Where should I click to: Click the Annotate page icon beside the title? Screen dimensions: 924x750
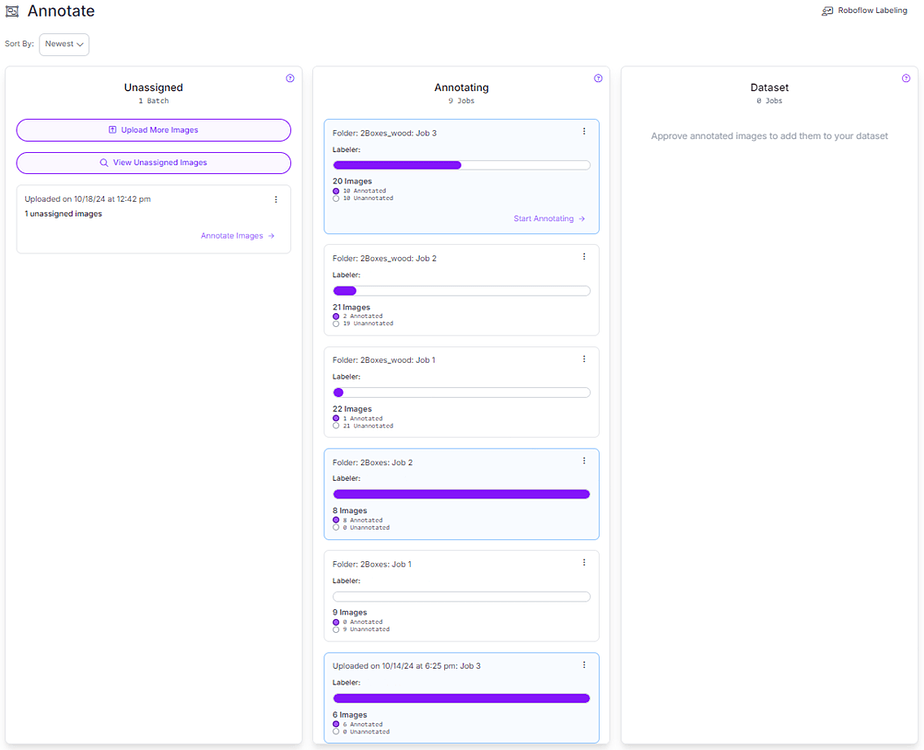coord(14,11)
